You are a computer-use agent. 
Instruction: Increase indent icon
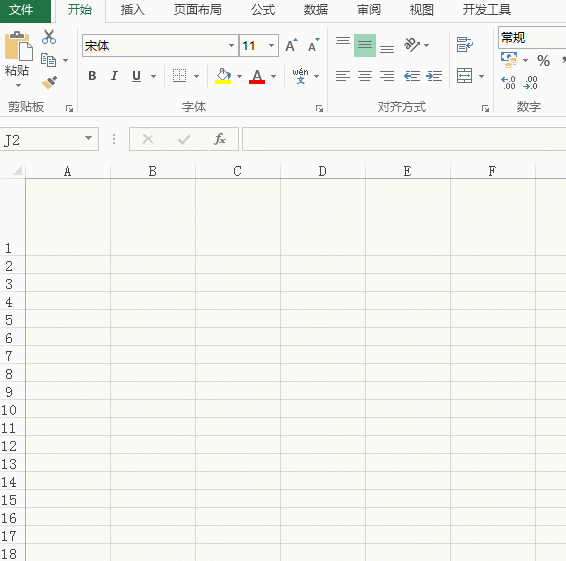(x=434, y=76)
